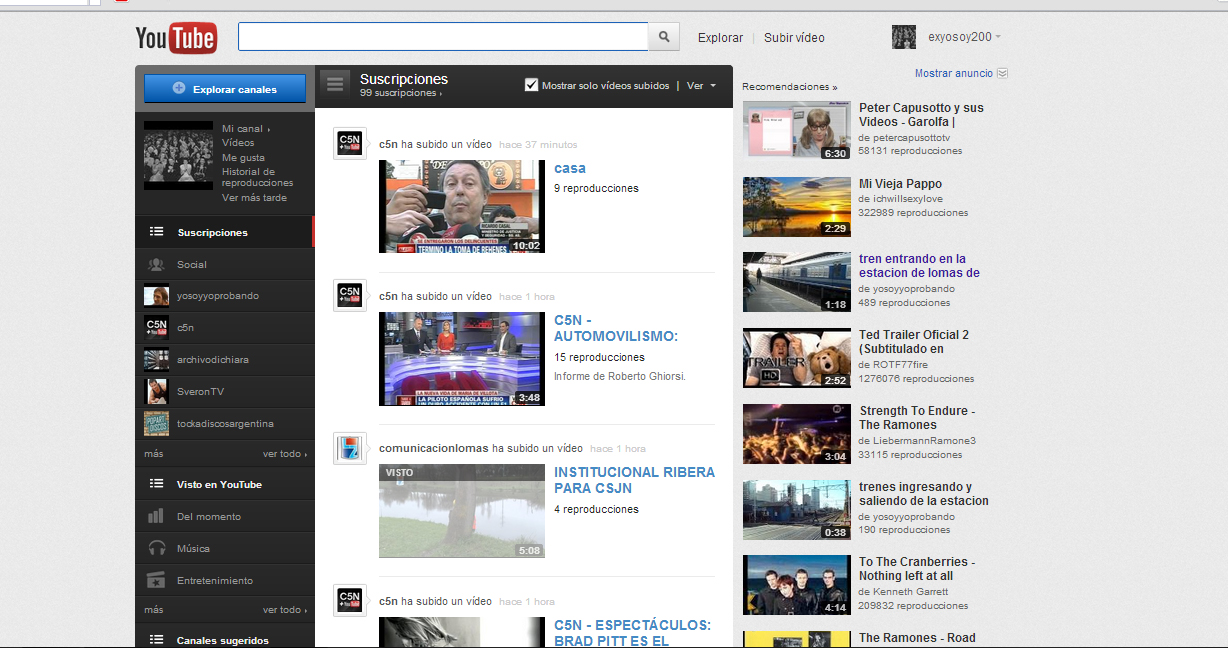
Task: Open 'trenes ingresando y saliendo' recommended thumbnail
Action: [796, 509]
